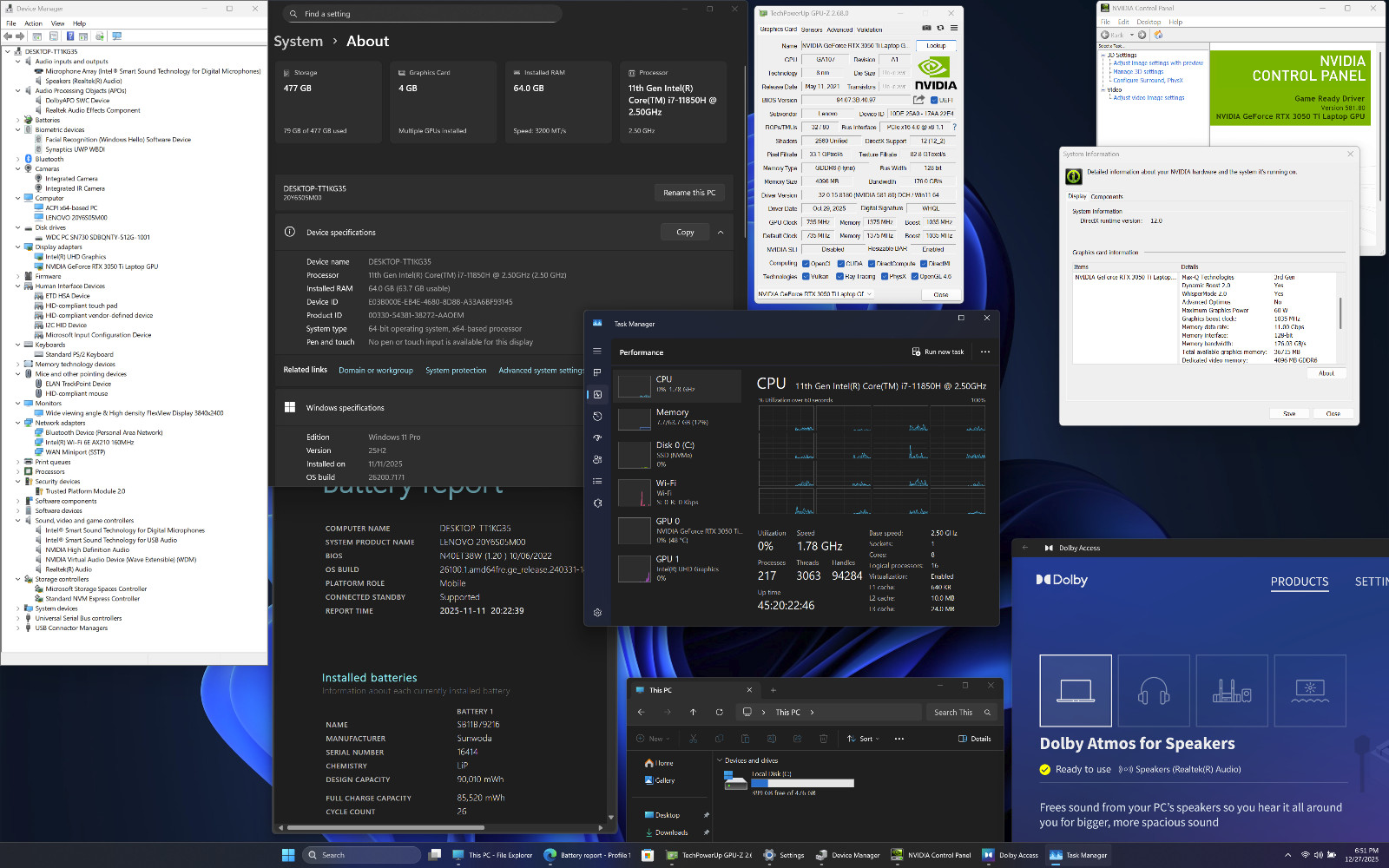Open Details list icon in Task Manager

pyautogui.click(x=597, y=481)
